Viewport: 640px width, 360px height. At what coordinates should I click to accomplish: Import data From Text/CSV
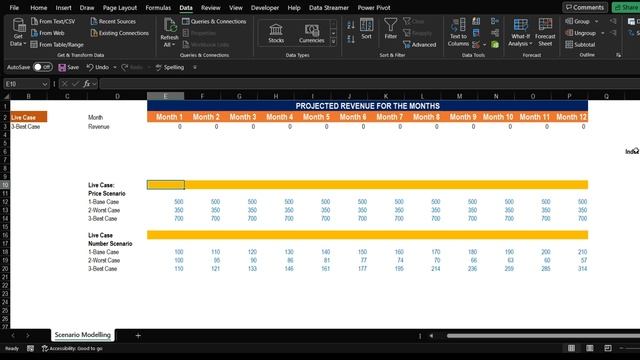tap(53, 21)
